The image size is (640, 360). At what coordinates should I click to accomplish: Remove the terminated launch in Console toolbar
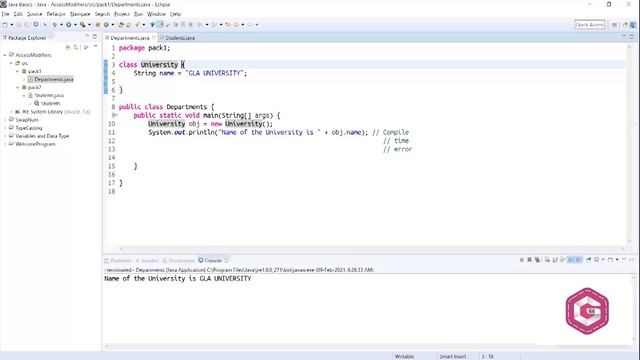[x=529, y=260]
